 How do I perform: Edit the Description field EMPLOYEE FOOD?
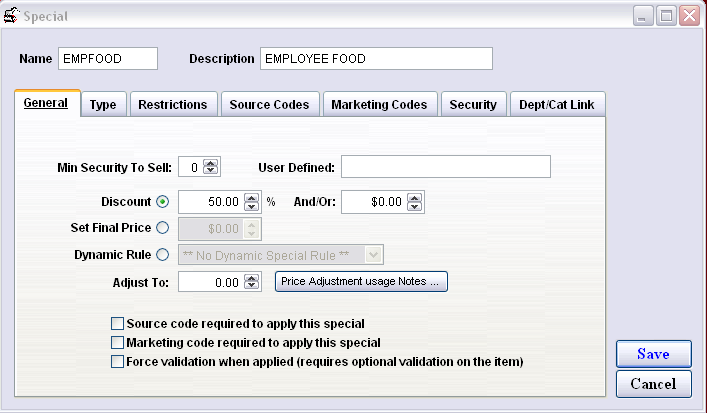376,59
